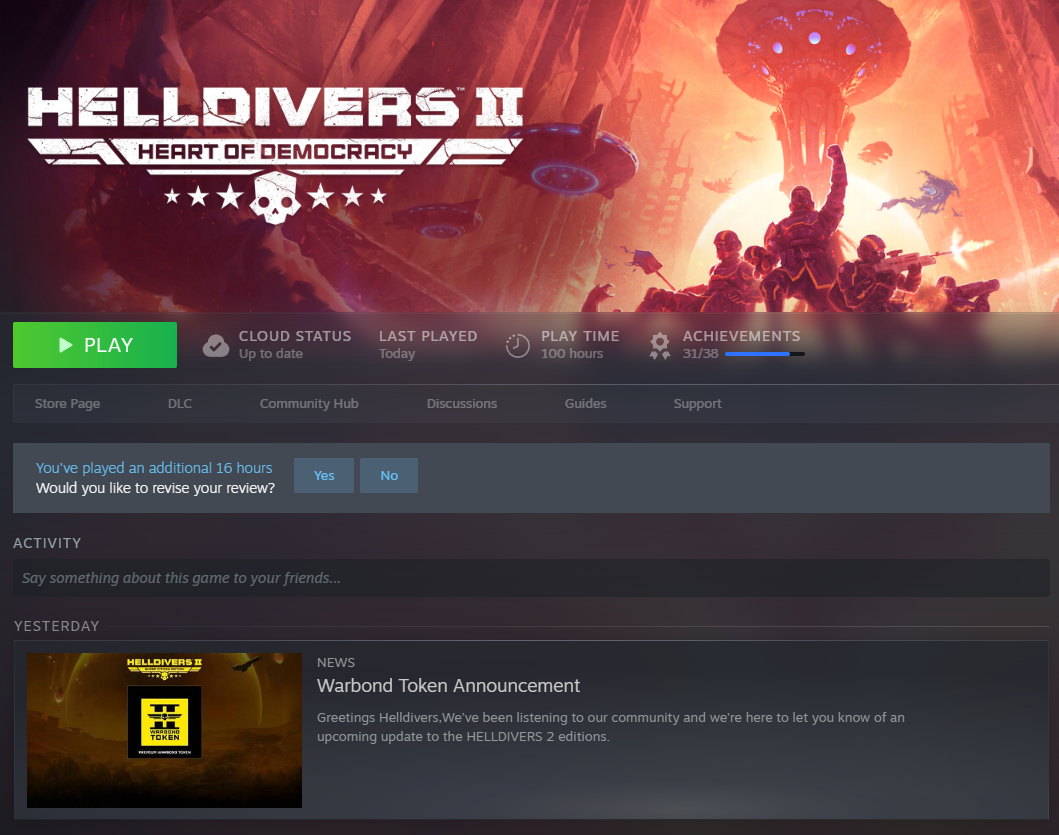Screen dimensions: 1059x835
Task: Click the play time clock icon
Action: coord(517,345)
